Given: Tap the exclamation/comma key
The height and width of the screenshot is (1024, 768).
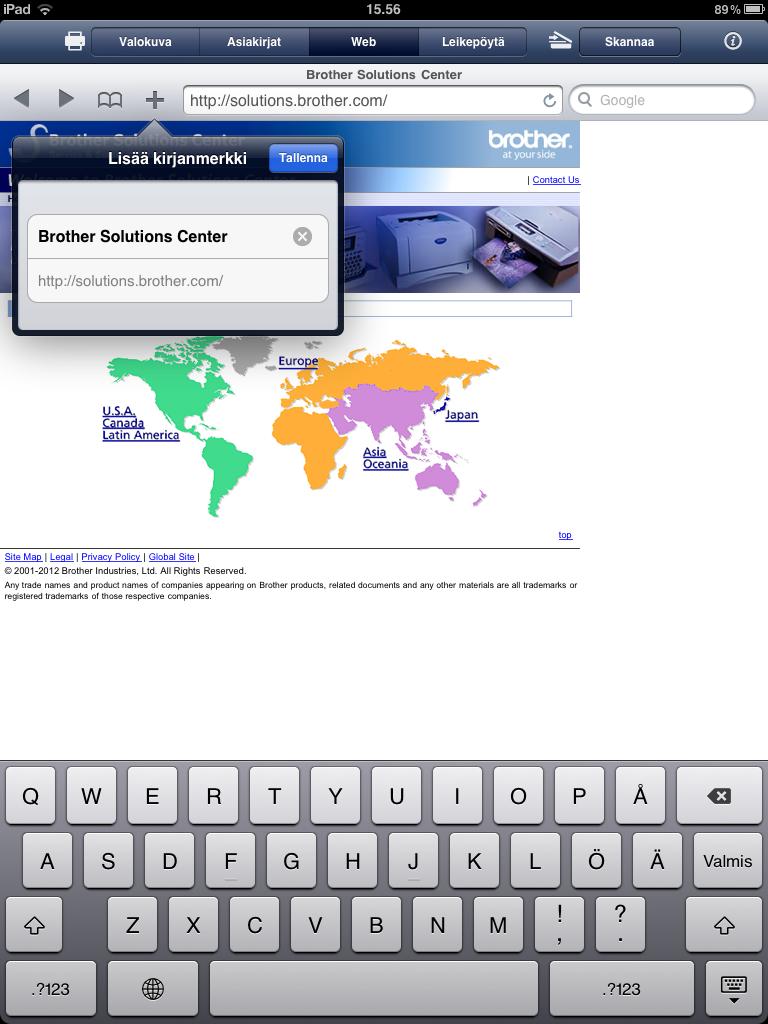Looking at the screenshot, I should point(560,925).
